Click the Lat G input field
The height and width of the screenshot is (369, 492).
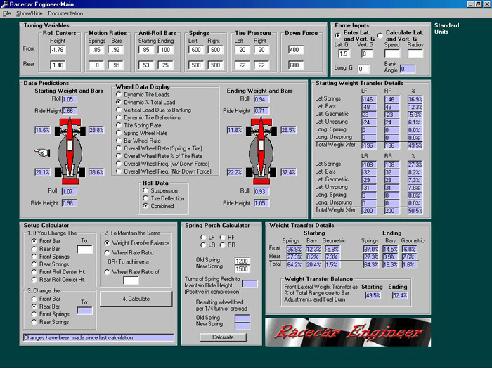[x=343, y=53]
